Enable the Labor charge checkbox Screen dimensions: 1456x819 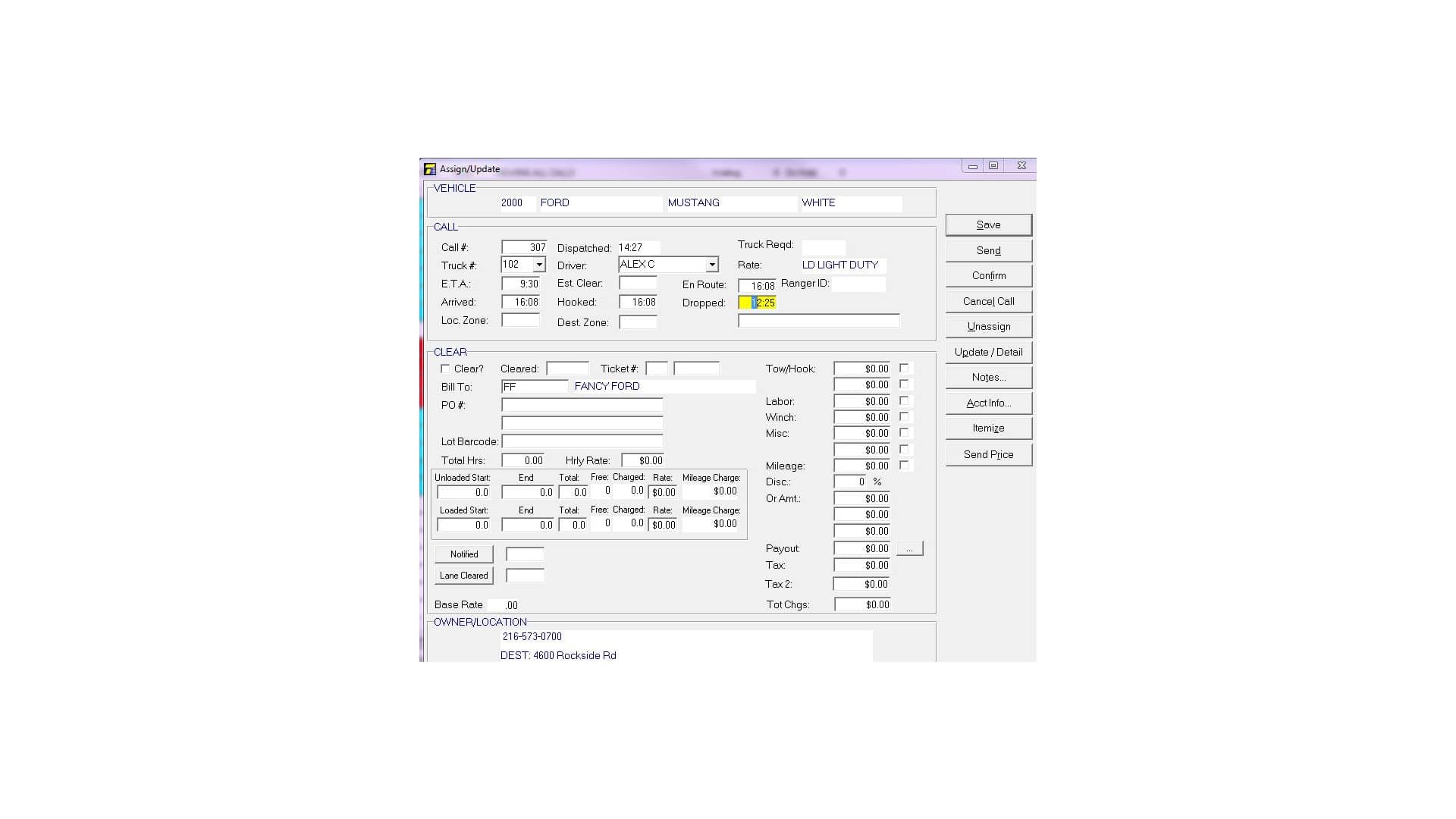tap(904, 400)
